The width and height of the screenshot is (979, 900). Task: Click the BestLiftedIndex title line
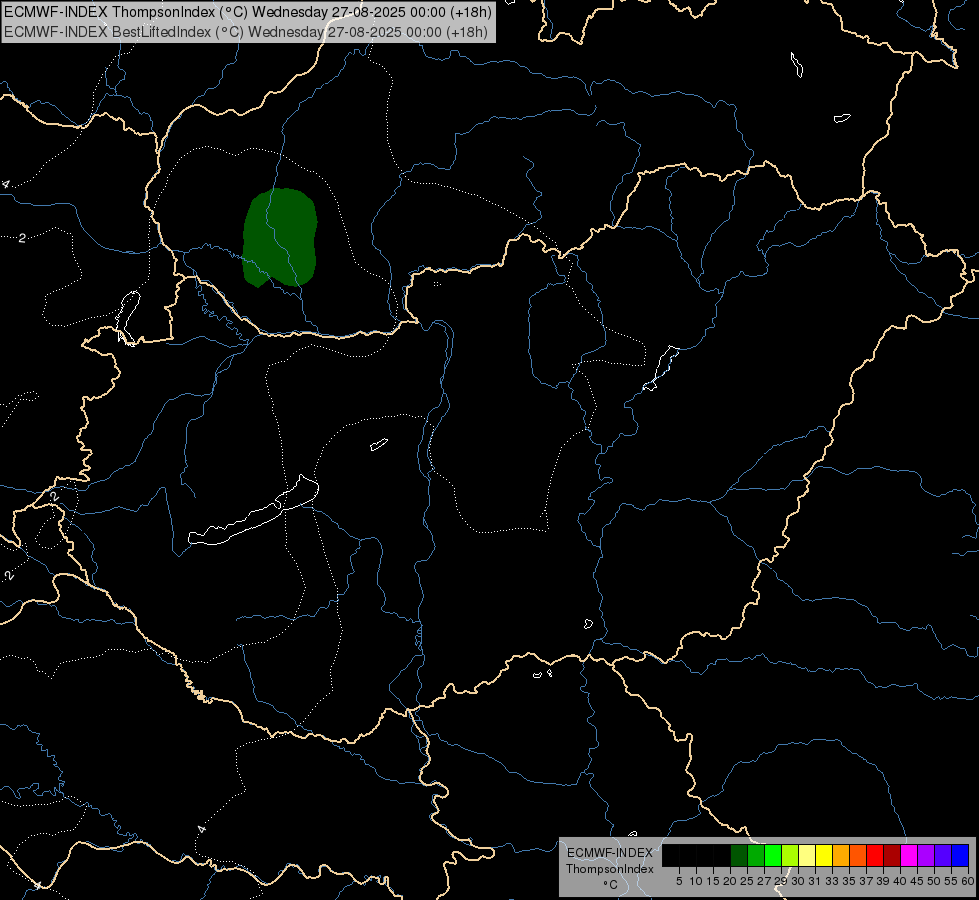pyautogui.click(x=246, y=31)
